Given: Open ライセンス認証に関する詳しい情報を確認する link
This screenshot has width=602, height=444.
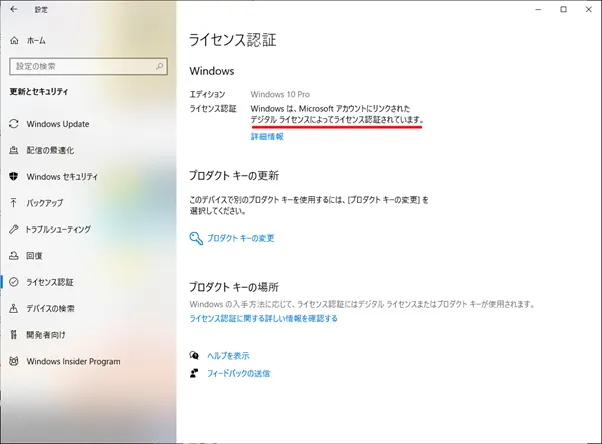Looking at the screenshot, I should coord(263,318).
